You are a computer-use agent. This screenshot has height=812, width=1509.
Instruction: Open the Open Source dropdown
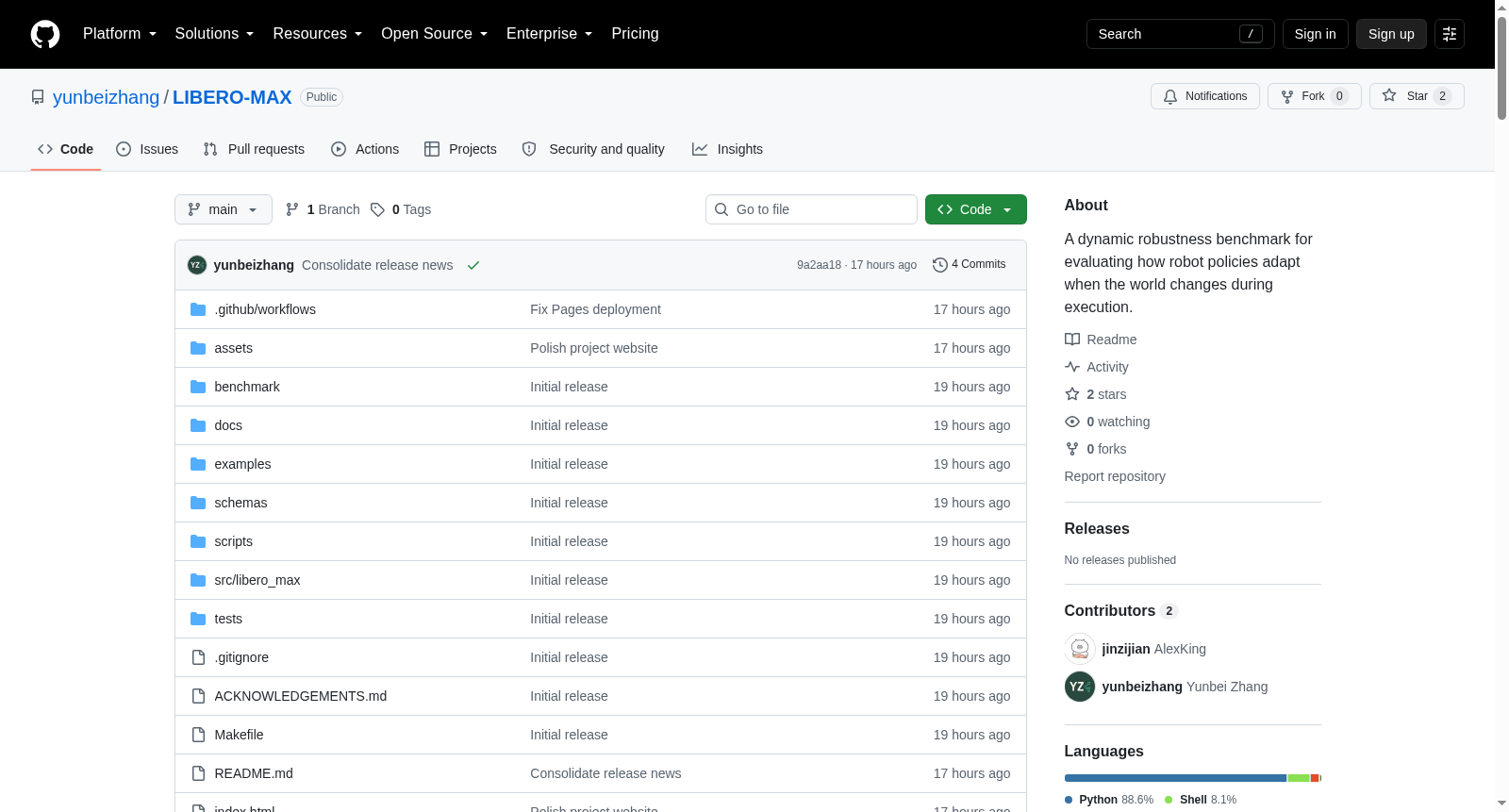tap(435, 34)
